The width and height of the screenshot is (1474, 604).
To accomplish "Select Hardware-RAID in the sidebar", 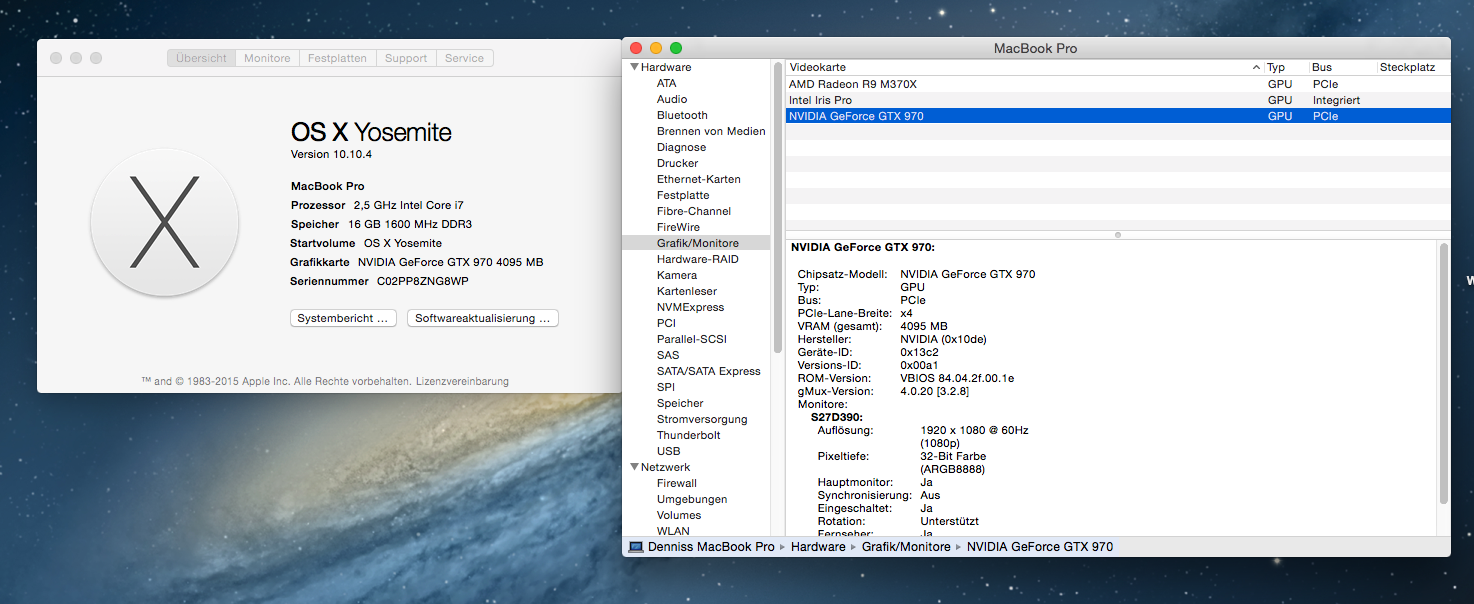I will pyautogui.click(x=696, y=259).
